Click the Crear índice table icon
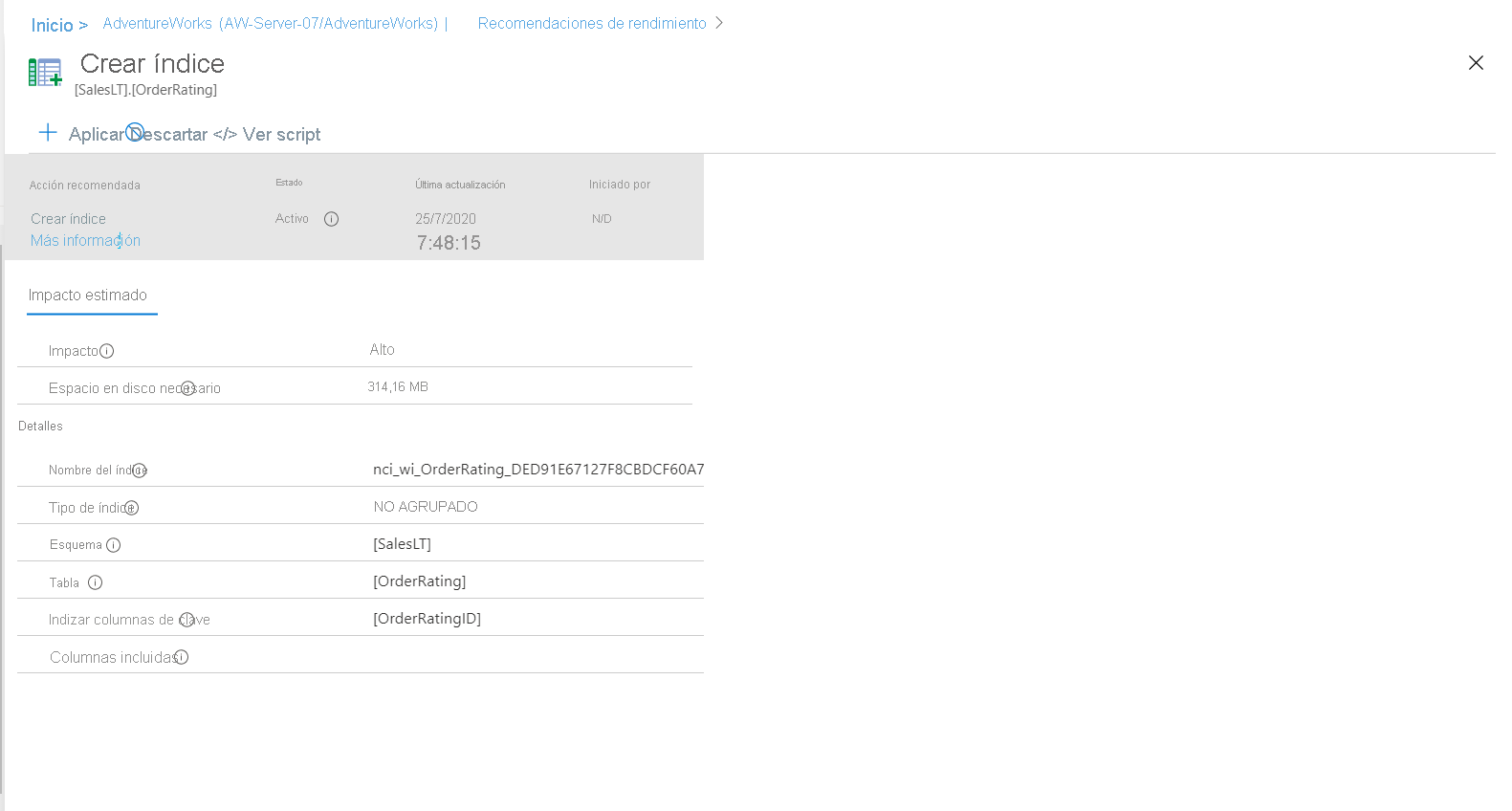Screen dimensions: 1512x811 45,72
